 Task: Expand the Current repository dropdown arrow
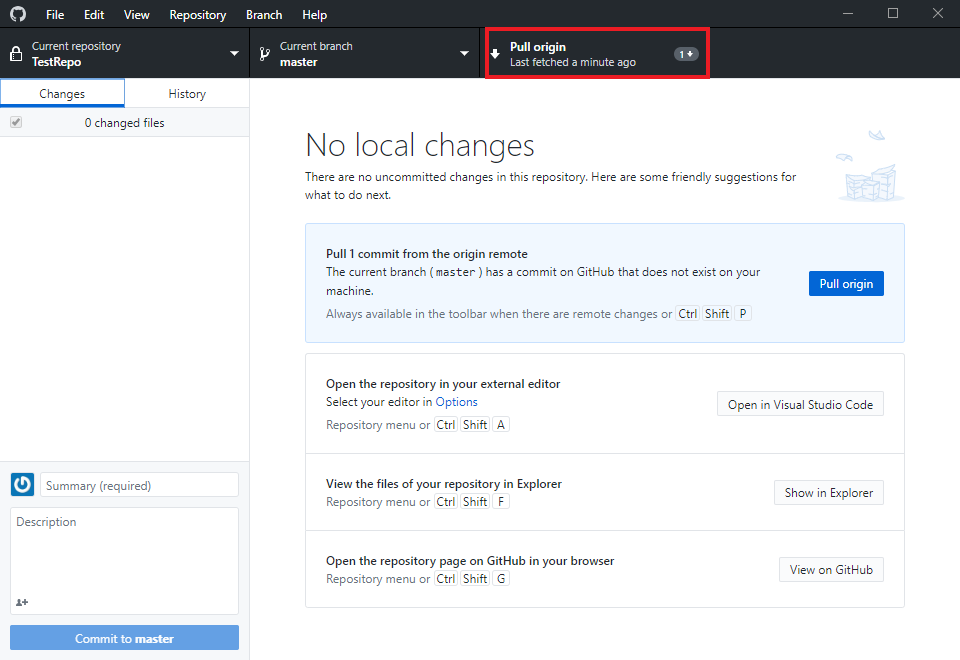[x=234, y=54]
